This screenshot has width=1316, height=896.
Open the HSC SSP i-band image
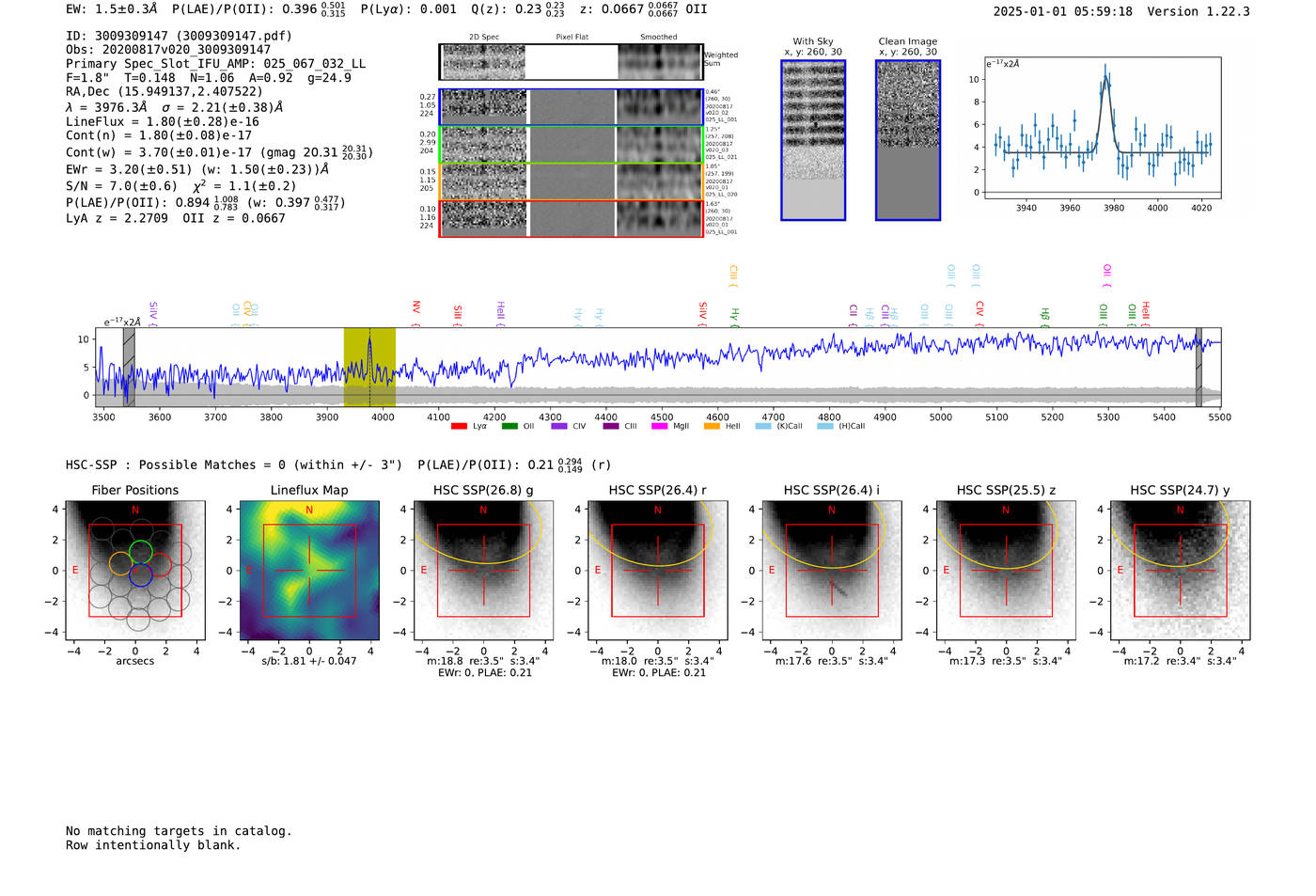(832, 571)
